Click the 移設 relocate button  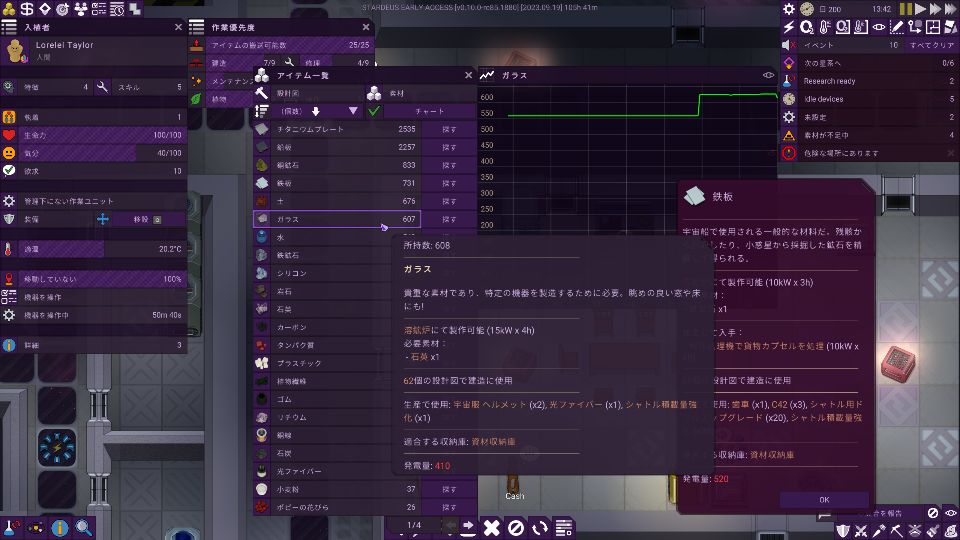pyautogui.click(x=148, y=219)
